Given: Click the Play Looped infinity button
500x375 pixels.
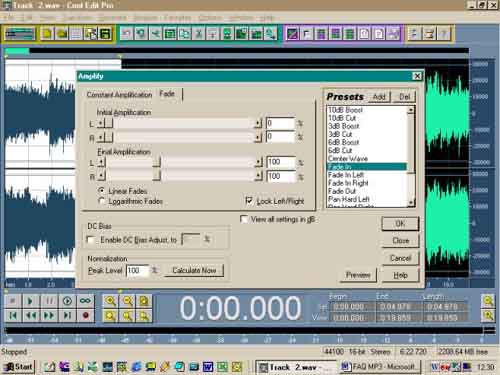Looking at the screenshot, I should (85, 301).
